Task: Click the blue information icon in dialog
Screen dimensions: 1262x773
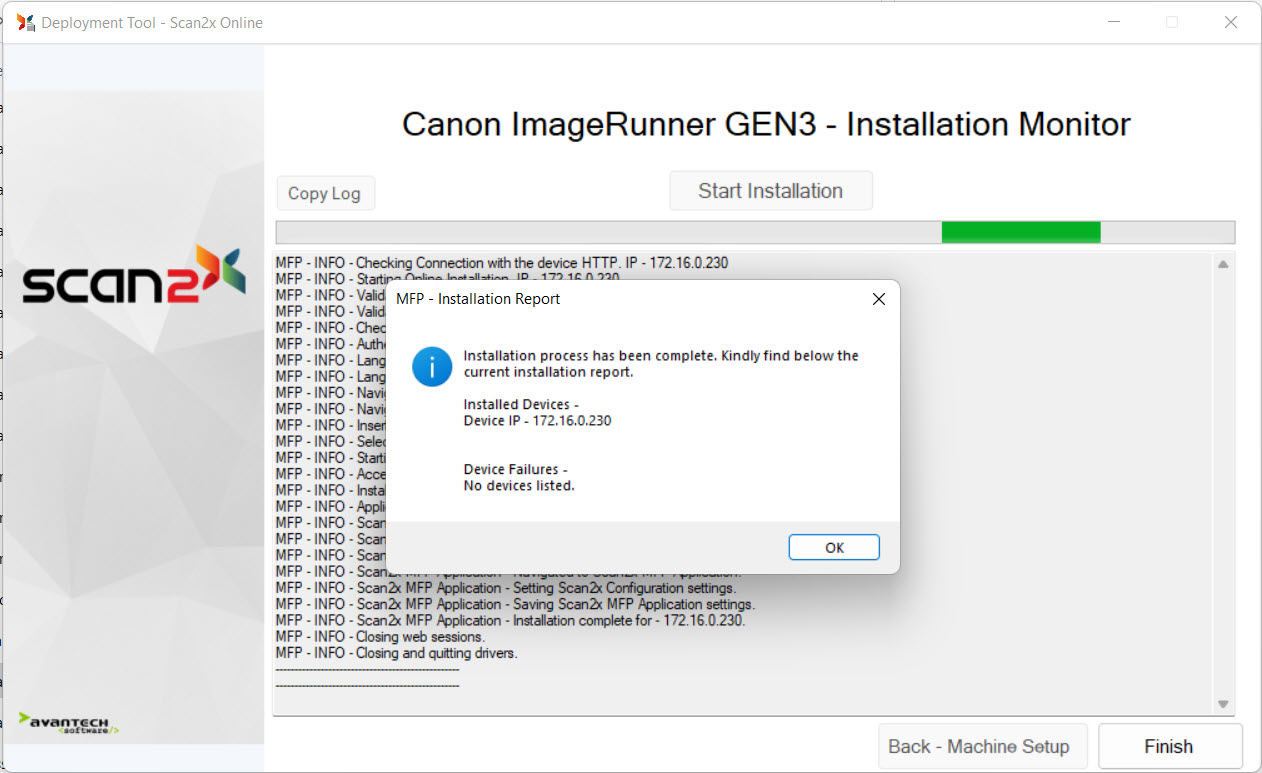Action: pos(432,367)
